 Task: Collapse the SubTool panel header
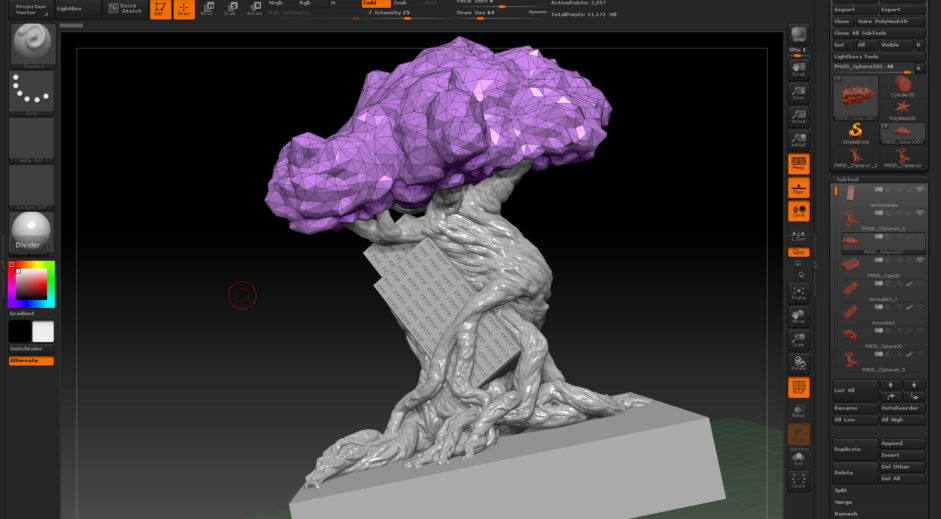click(848, 180)
